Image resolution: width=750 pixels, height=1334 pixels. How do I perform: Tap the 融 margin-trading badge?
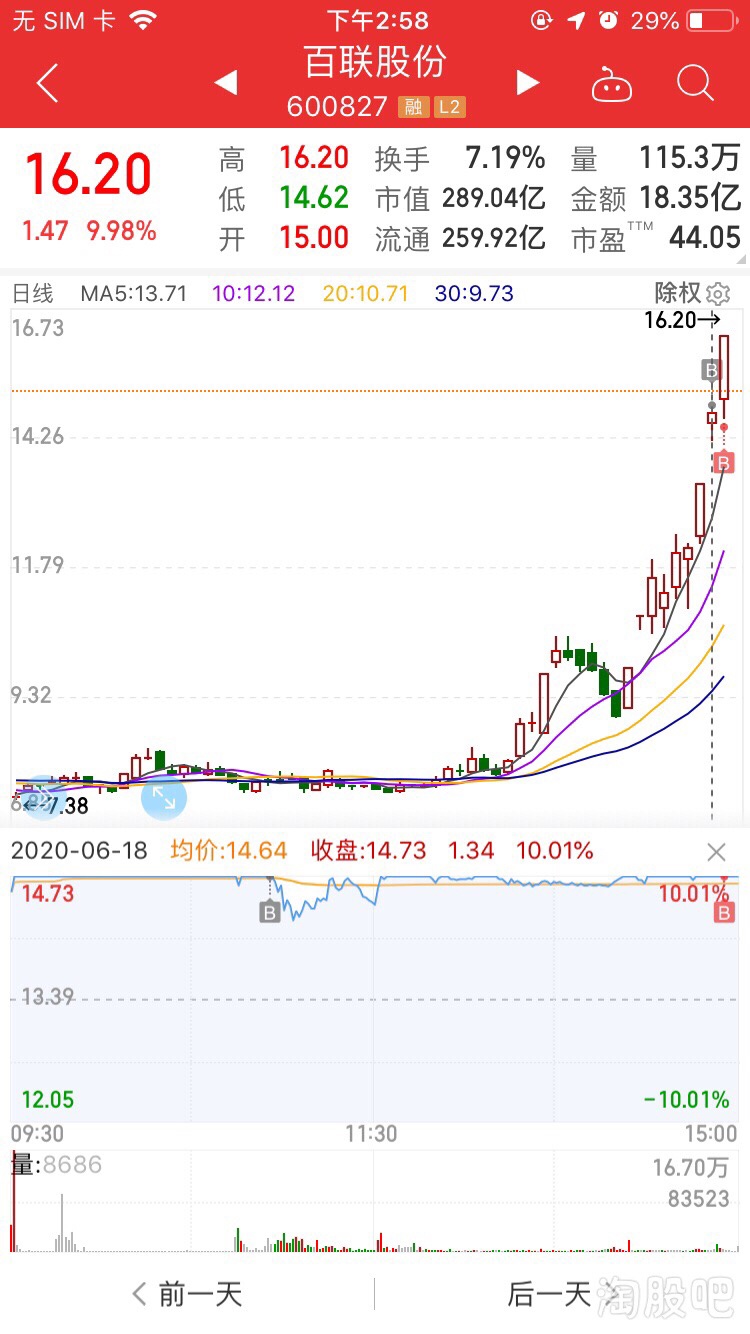click(x=413, y=106)
